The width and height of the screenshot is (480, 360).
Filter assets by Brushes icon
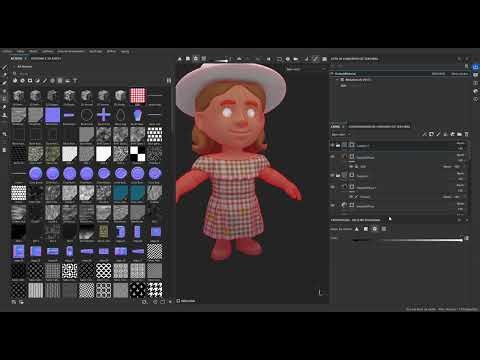tap(45, 81)
